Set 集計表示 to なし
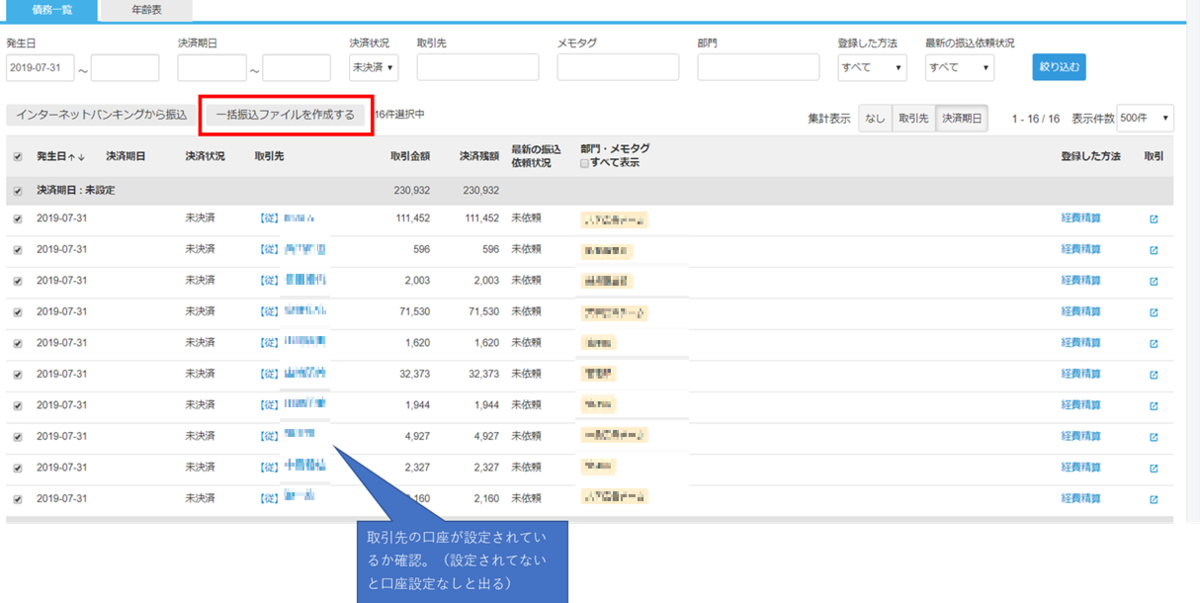 [875, 118]
